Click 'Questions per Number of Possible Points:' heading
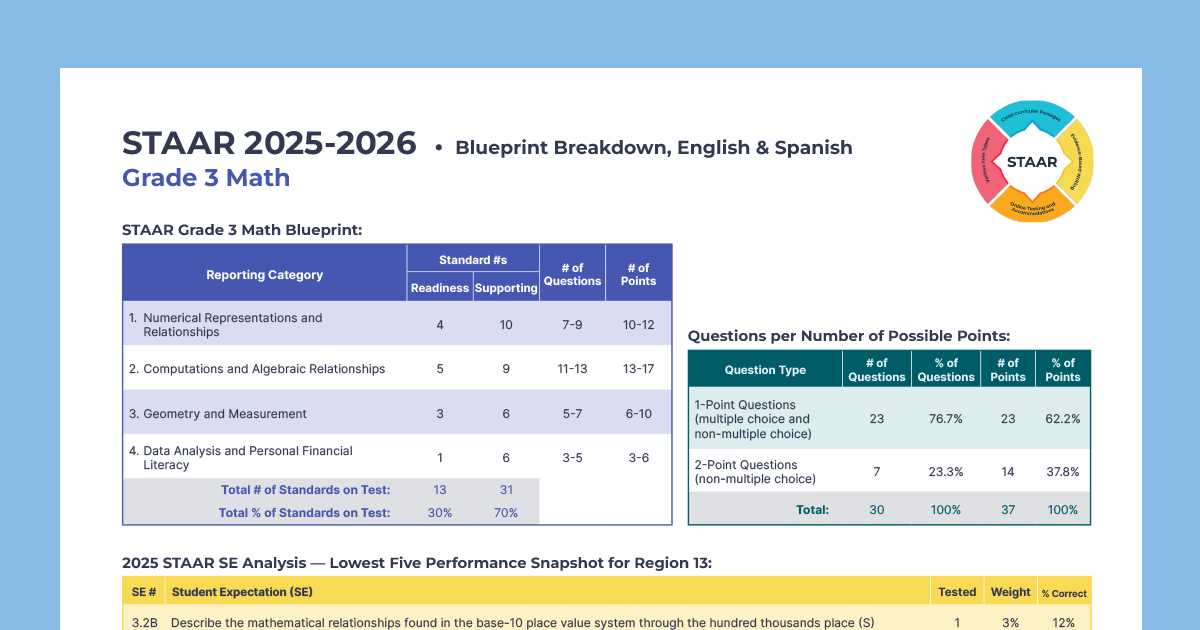The height and width of the screenshot is (630, 1200). click(849, 336)
